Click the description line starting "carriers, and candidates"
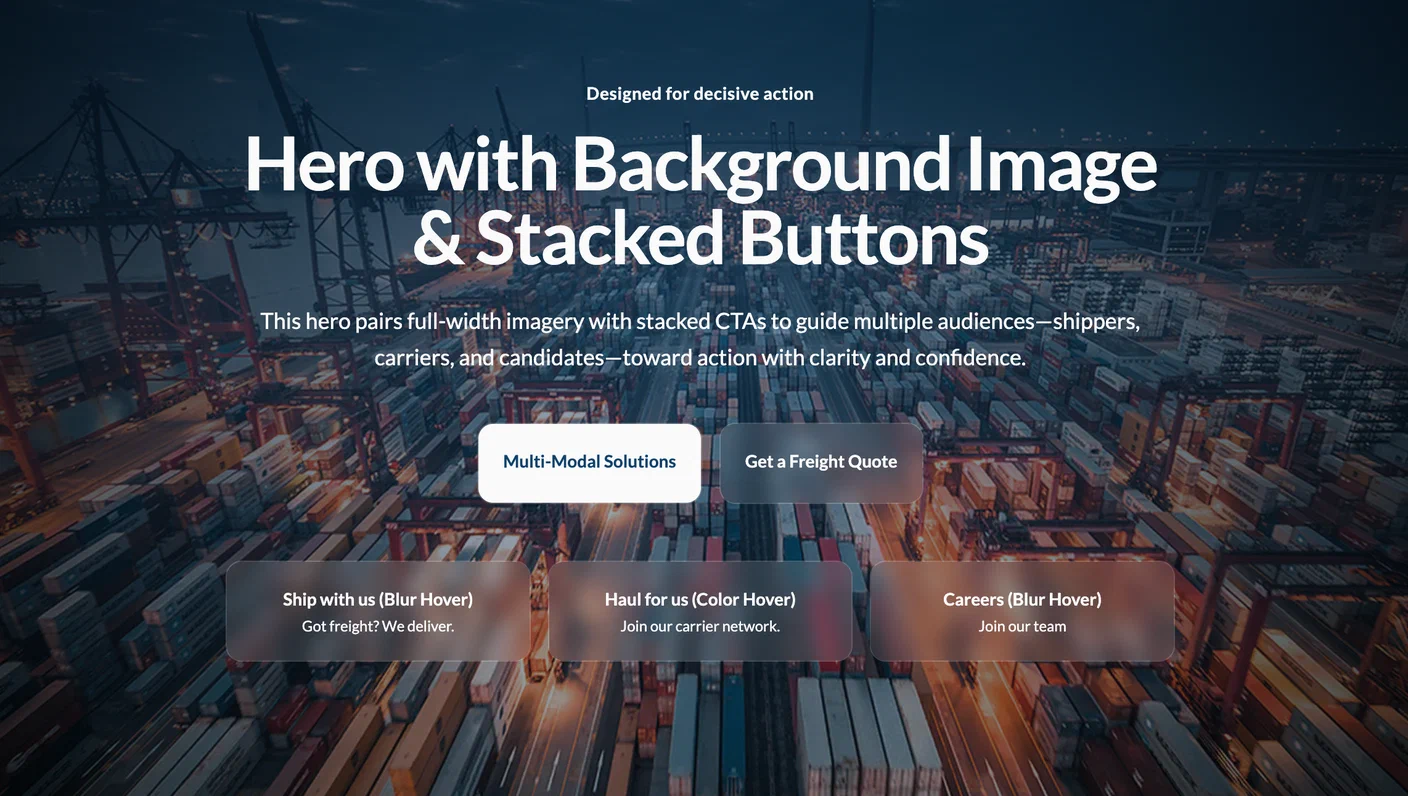The image size is (1408, 796). [700, 357]
